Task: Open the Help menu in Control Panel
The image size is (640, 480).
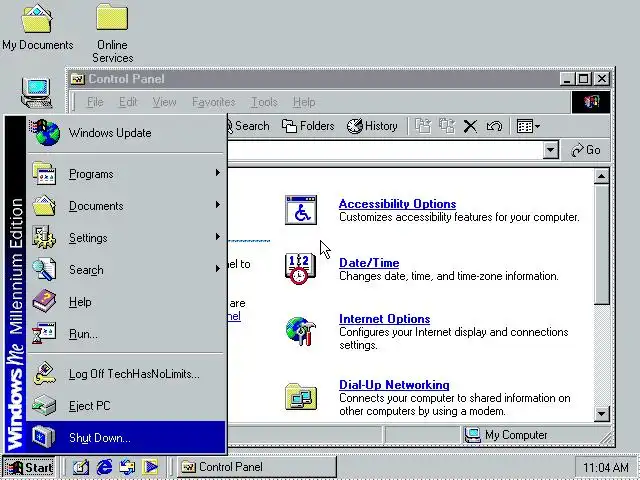Action: click(x=304, y=102)
